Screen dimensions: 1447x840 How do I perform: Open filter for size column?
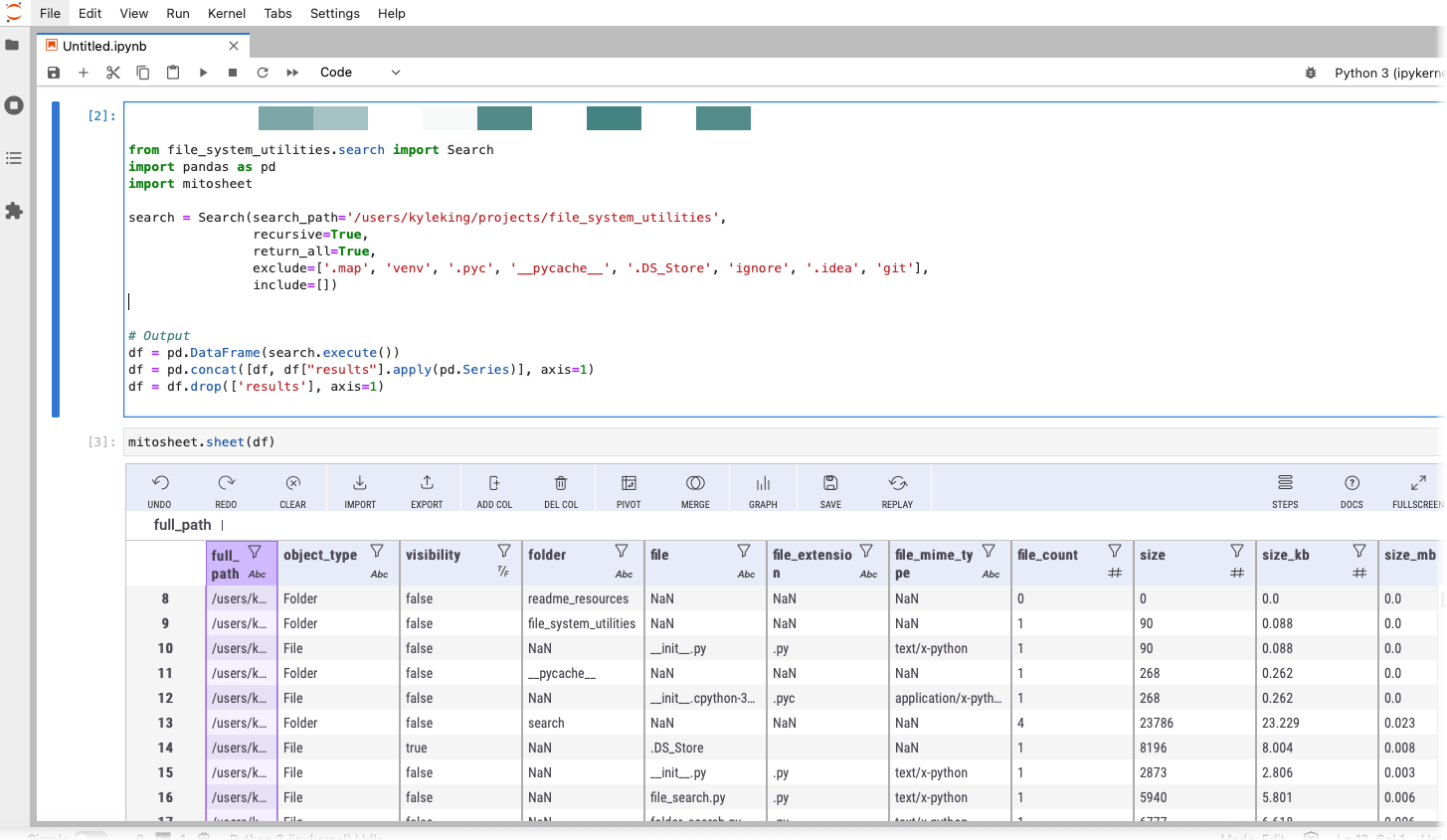coord(1237,551)
